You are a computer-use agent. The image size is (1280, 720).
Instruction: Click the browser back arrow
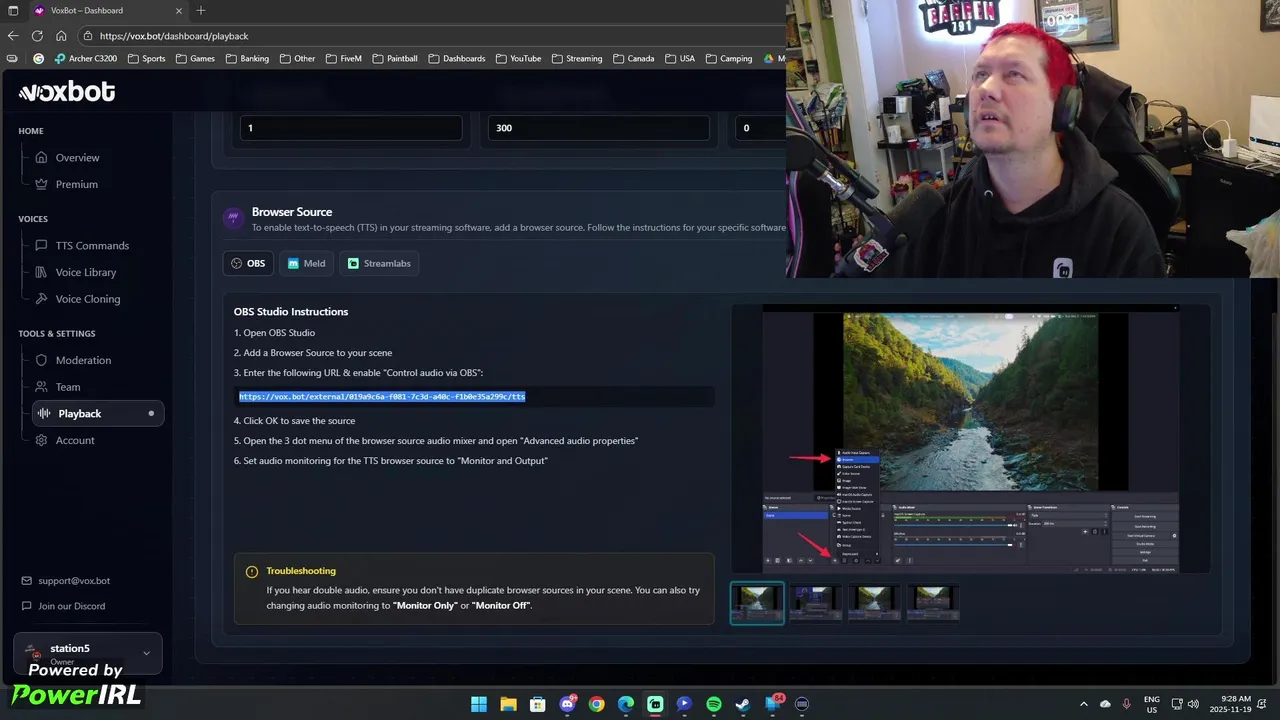click(x=13, y=36)
